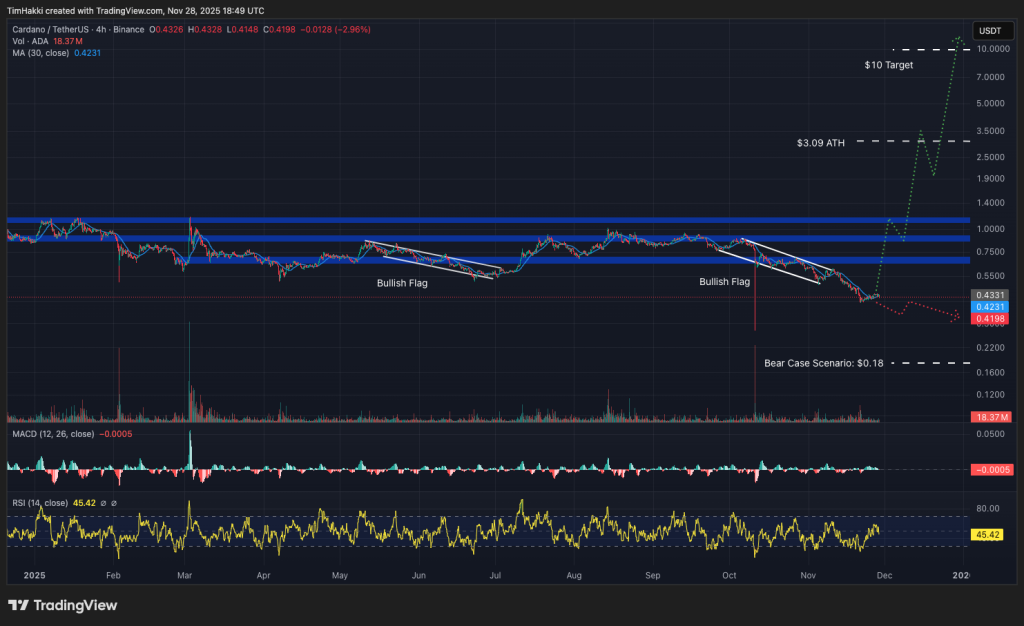Click the red 0.4198 last price tag
Screen dimensions: 1024x626
click(990, 318)
